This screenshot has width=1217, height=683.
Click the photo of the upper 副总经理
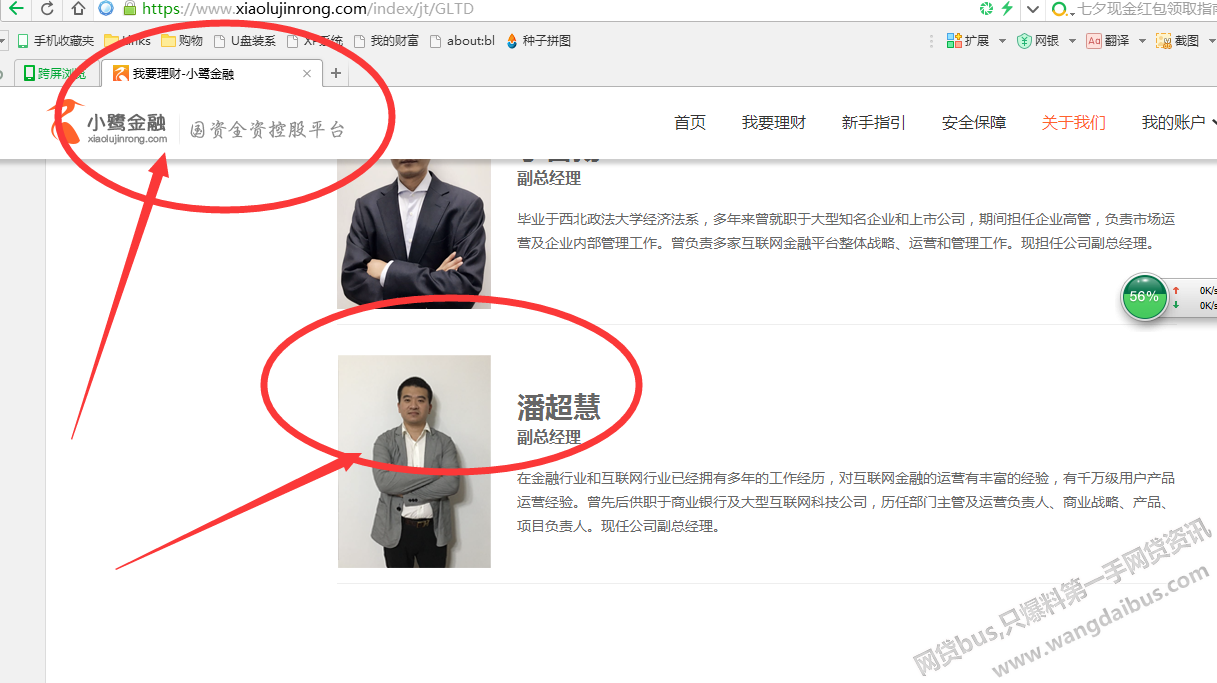click(x=414, y=233)
